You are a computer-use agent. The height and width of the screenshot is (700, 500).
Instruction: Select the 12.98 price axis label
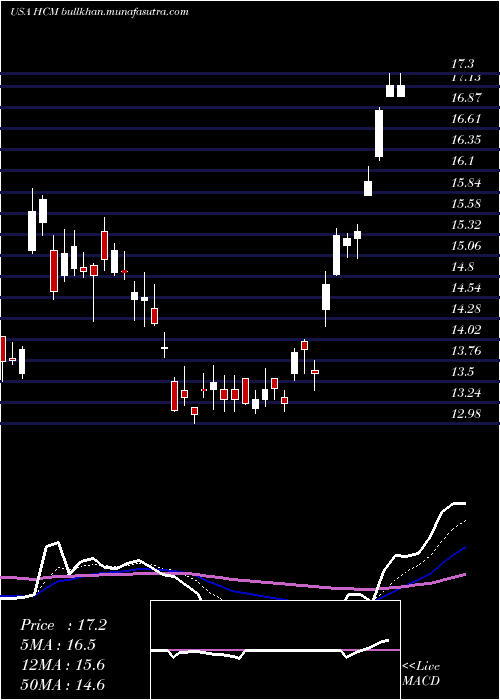coord(467,413)
